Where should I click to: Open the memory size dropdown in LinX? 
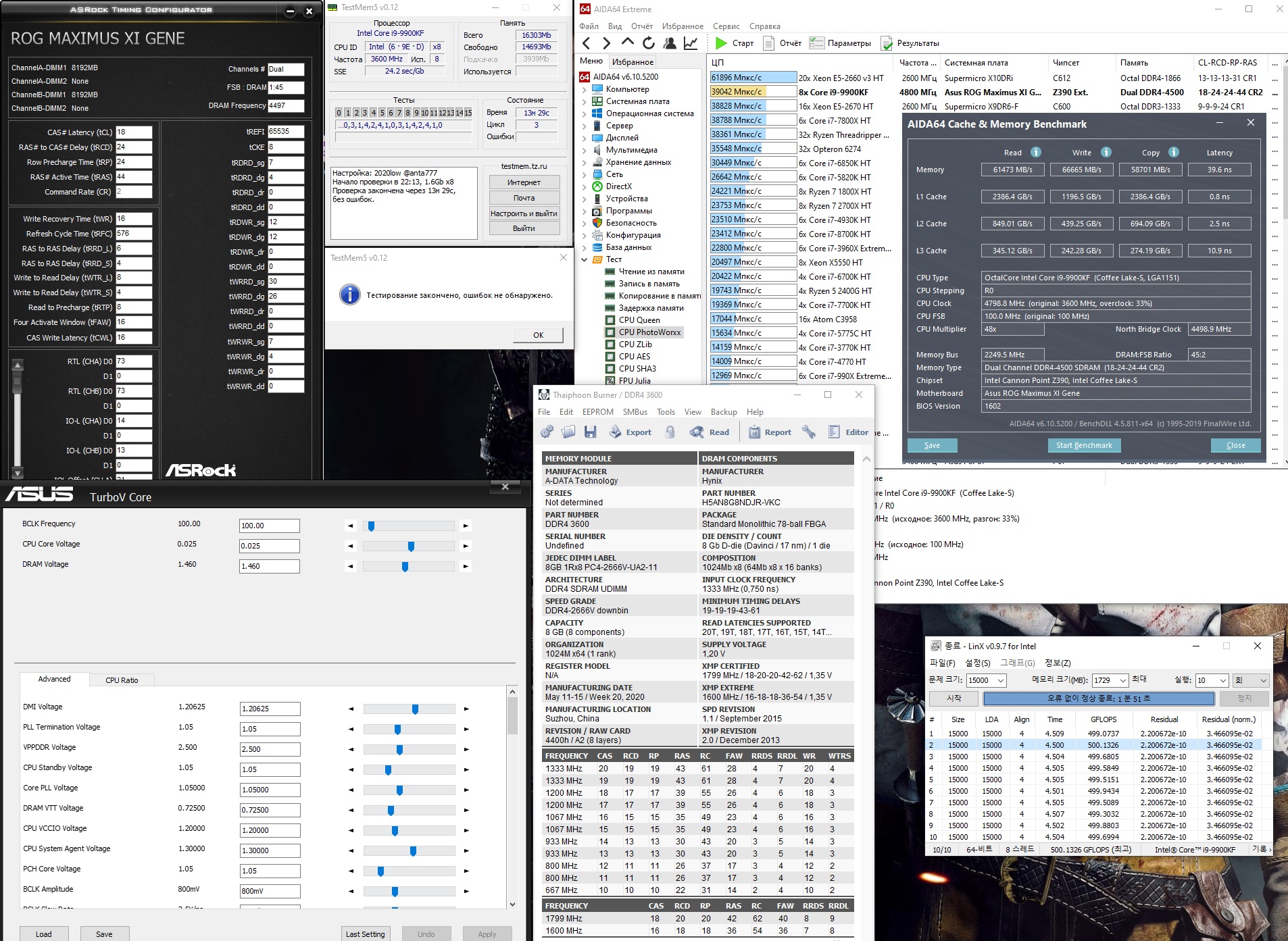pos(1123,680)
